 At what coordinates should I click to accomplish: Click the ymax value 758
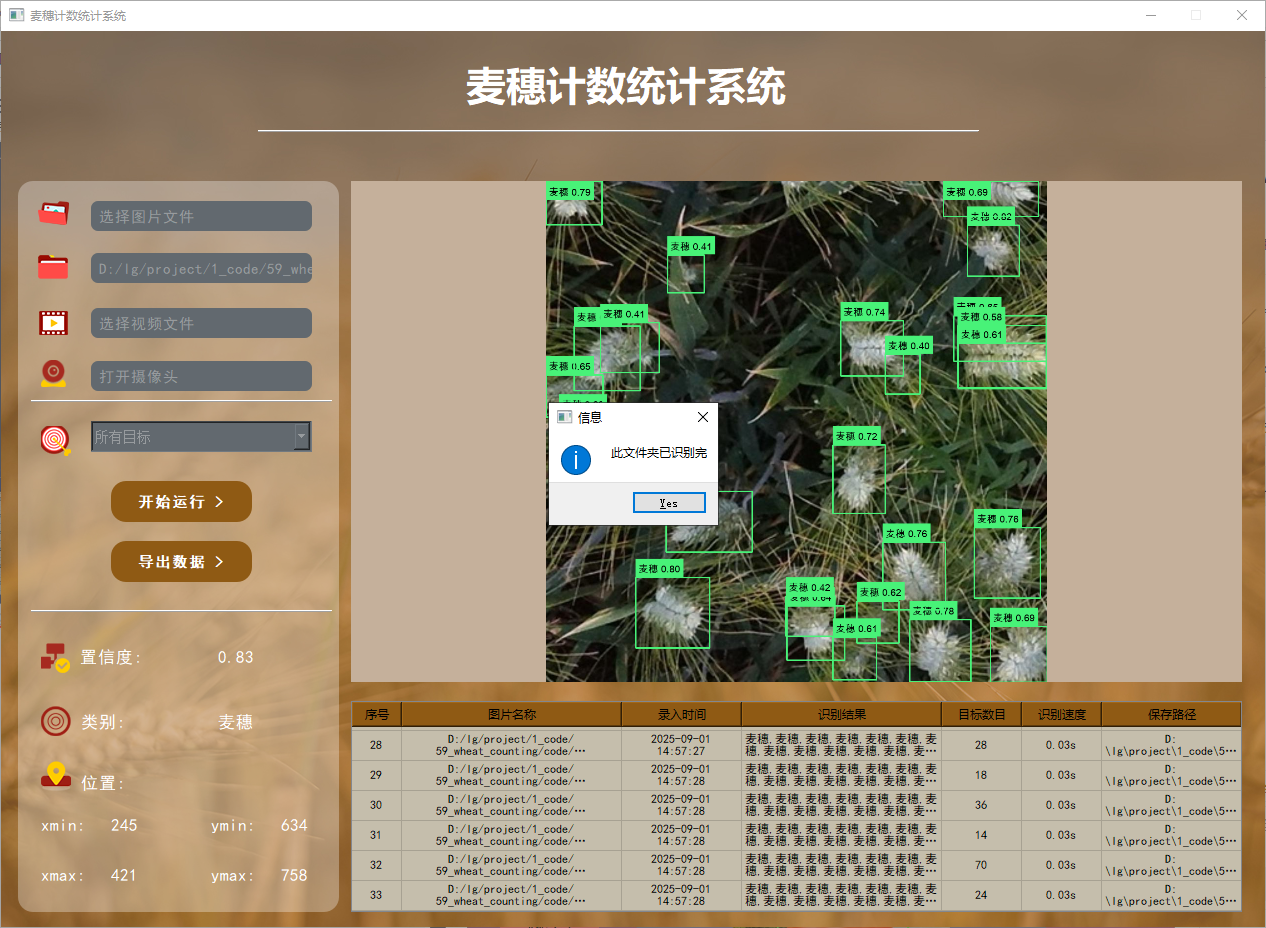point(293,875)
